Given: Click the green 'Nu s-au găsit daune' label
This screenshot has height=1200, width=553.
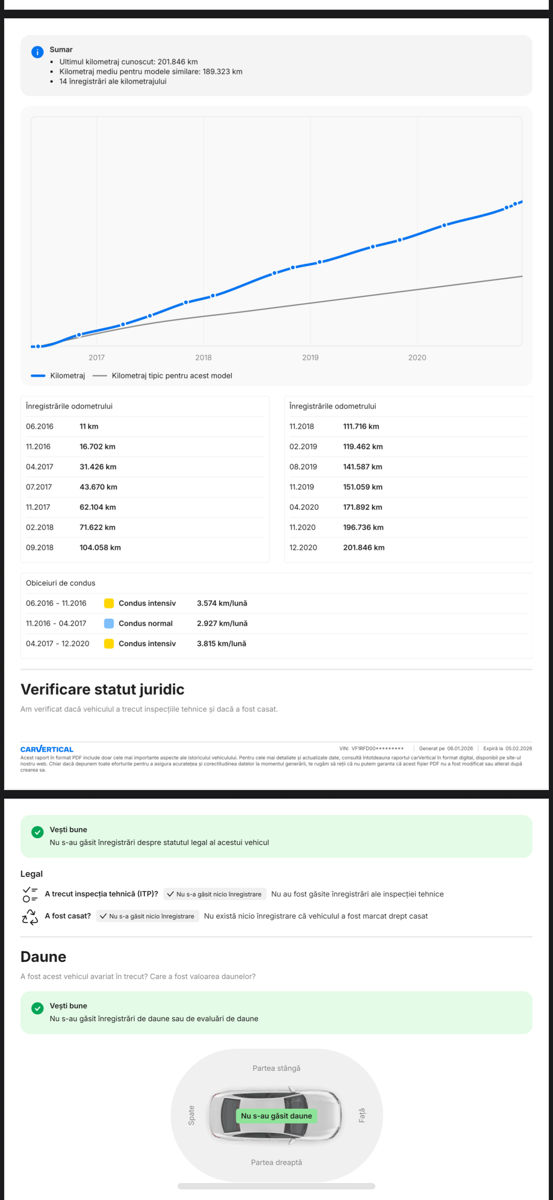Looking at the screenshot, I should pos(276,1115).
